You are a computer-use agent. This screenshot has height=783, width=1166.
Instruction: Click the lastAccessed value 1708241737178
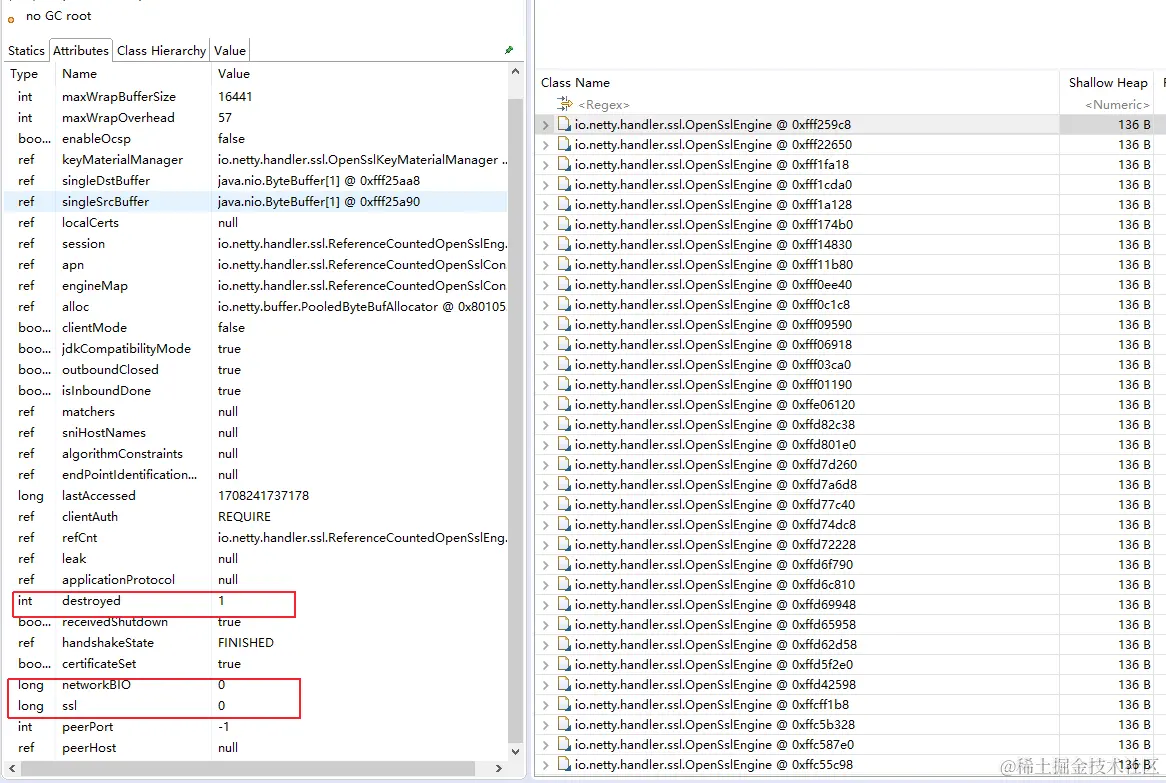pyautogui.click(x=263, y=496)
